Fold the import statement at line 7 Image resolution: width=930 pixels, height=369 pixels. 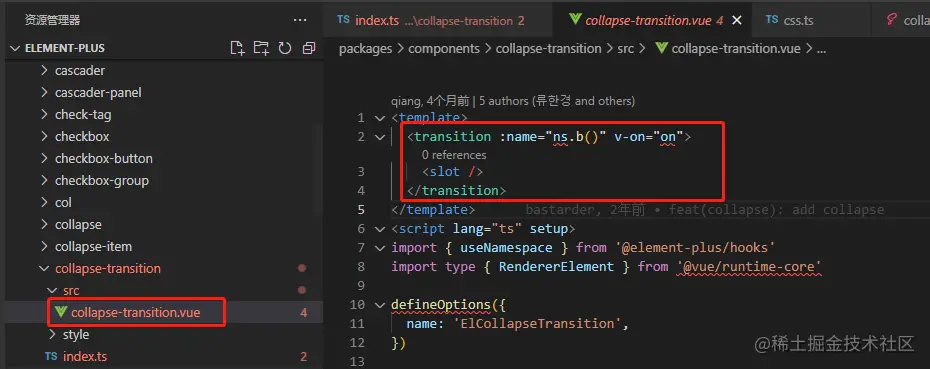point(380,247)
